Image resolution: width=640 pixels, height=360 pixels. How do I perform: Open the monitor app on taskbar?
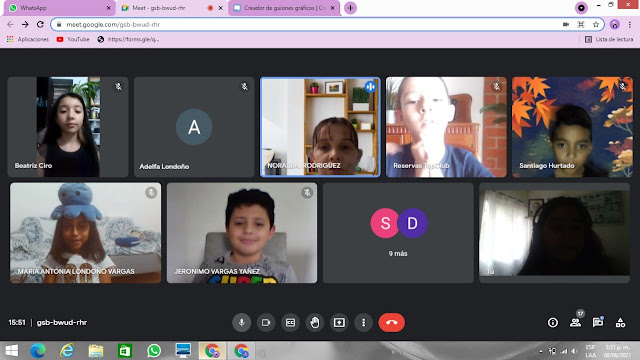coord(183,351)
